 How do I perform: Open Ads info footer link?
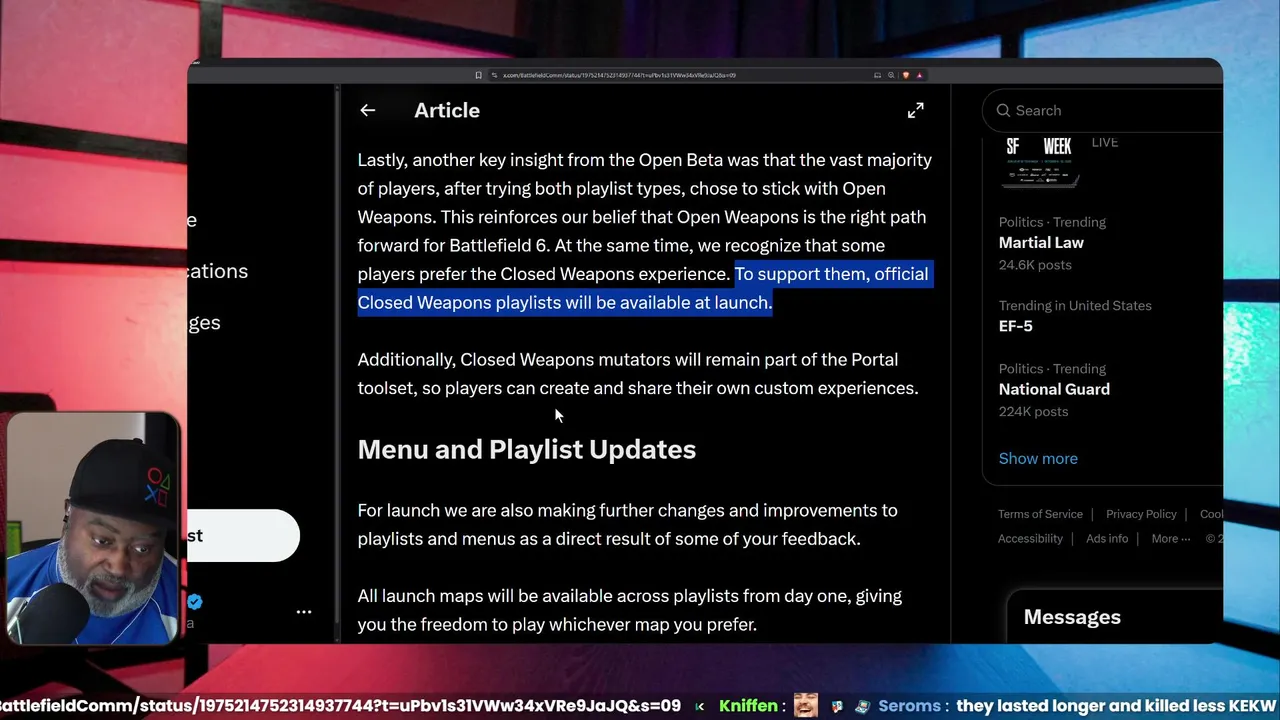(x=1107, y=538)
